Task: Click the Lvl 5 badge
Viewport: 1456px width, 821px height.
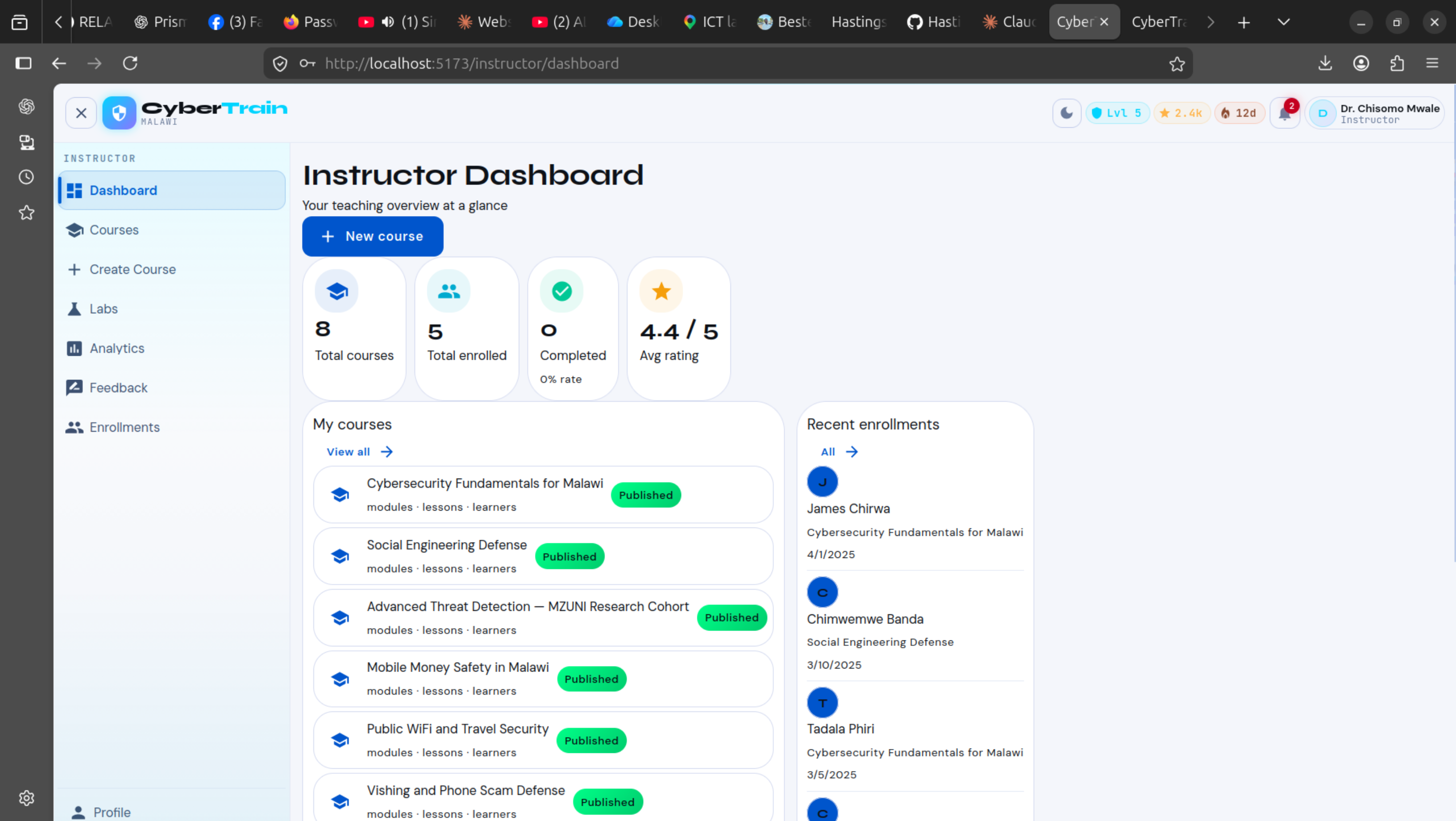Action: pos(1117,113)
